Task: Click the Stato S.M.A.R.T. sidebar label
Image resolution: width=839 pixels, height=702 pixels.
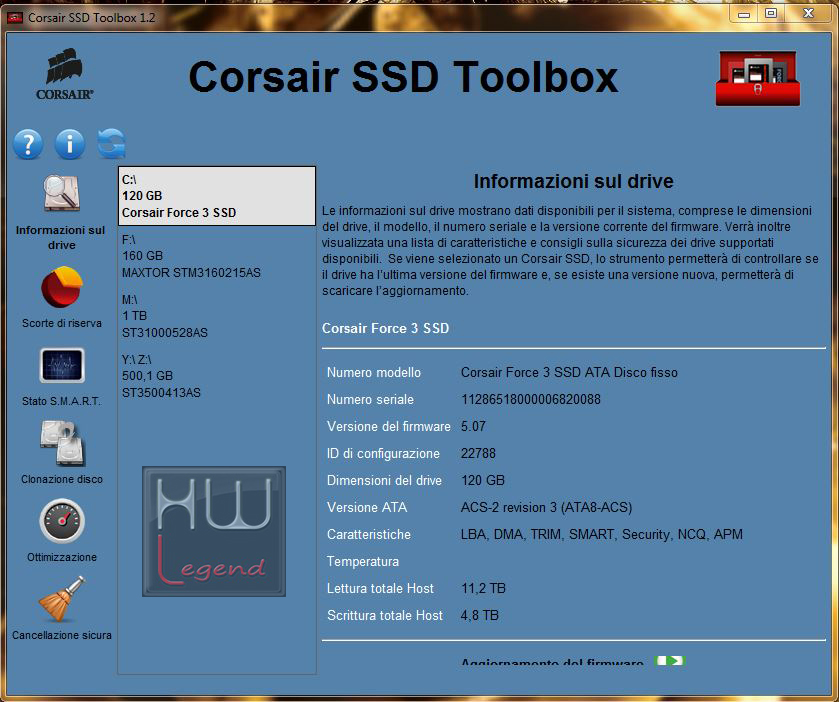Action: 62,401
